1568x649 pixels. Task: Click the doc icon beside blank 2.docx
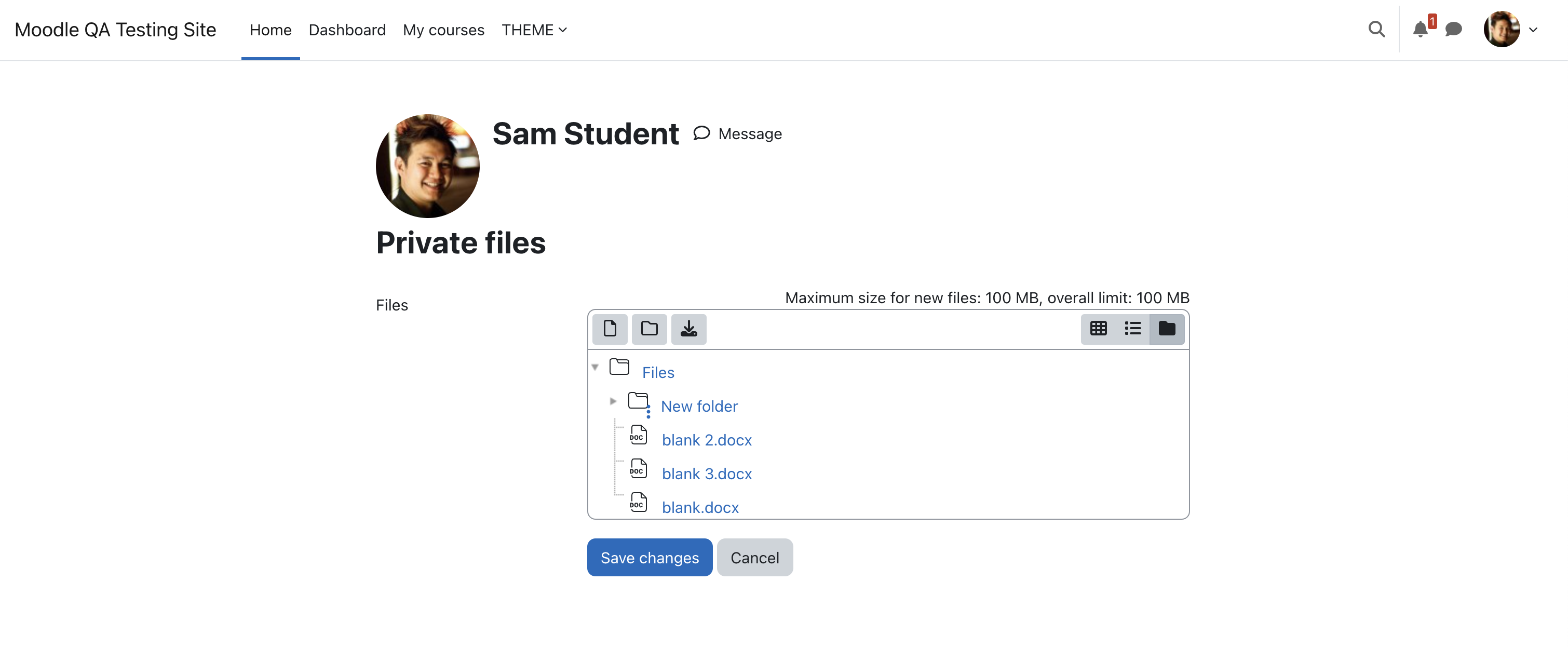tap(638, 435)
